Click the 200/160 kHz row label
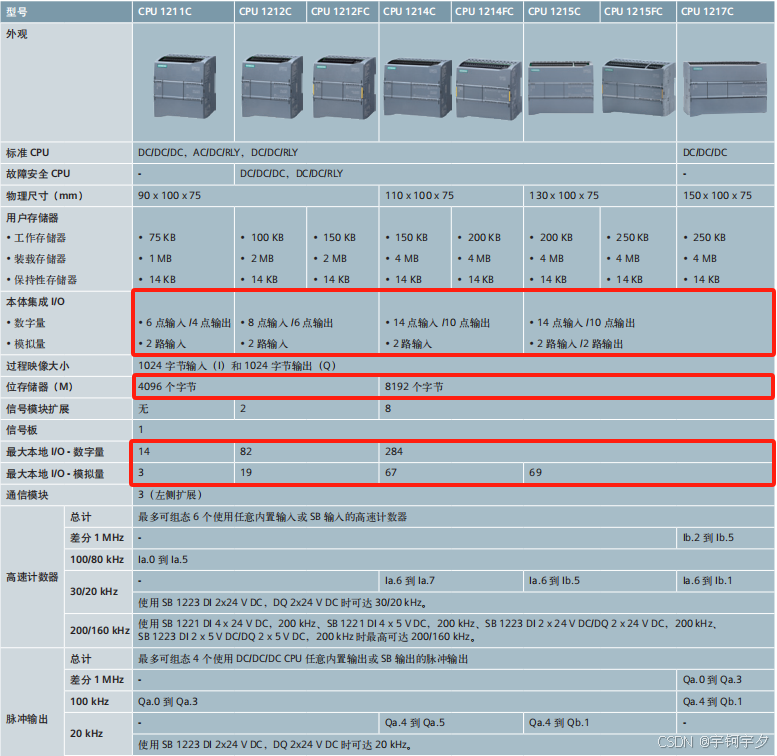This screenshot has width=777, height=756. tap(100, 631)
